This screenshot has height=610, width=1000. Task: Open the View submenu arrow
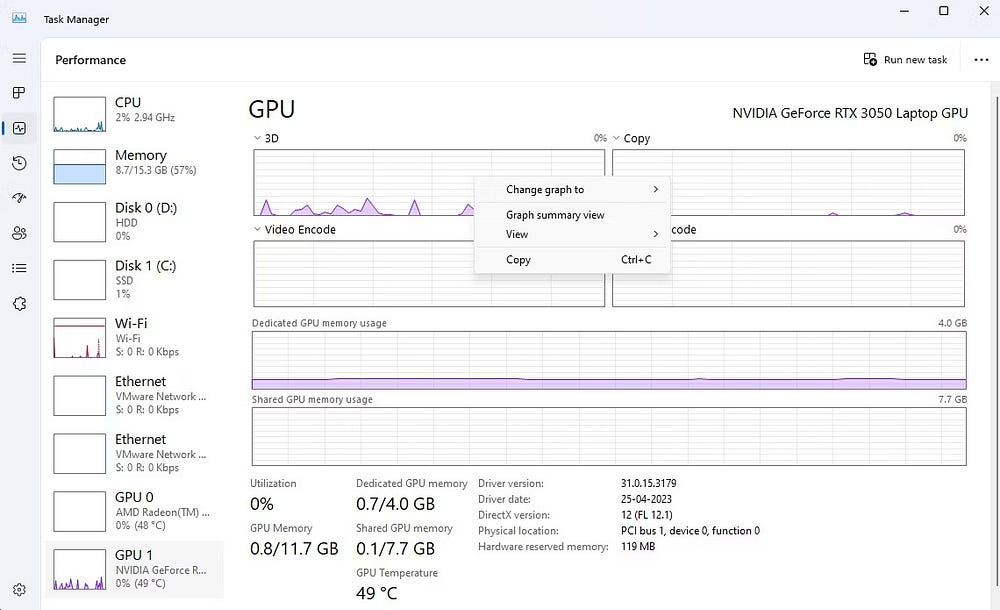coord(655,234)
